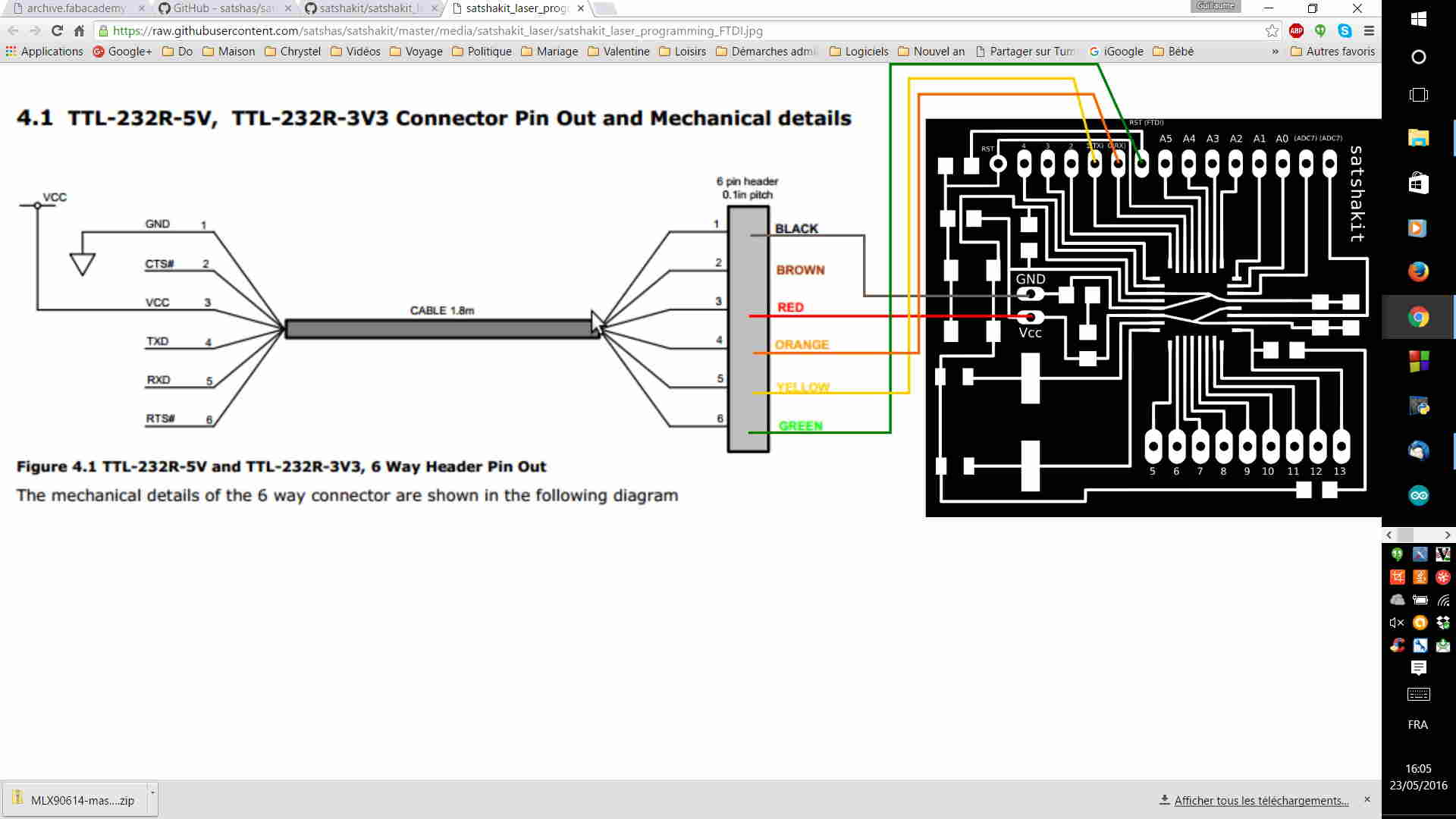
Task: Bookmark this page with star icon
Action: pyautogui.click(x=1272, y=31)
